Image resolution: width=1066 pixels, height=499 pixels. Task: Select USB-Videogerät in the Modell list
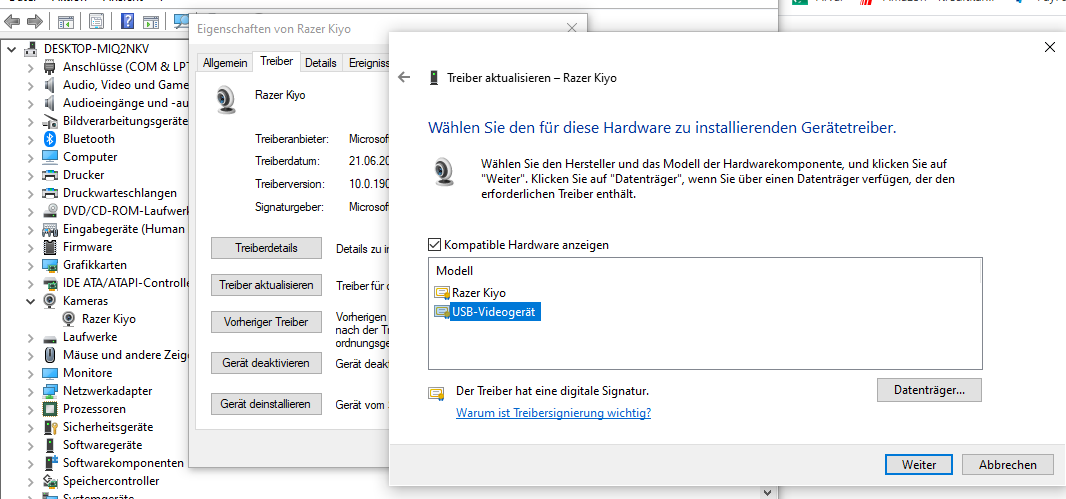[x=487, y=312]
